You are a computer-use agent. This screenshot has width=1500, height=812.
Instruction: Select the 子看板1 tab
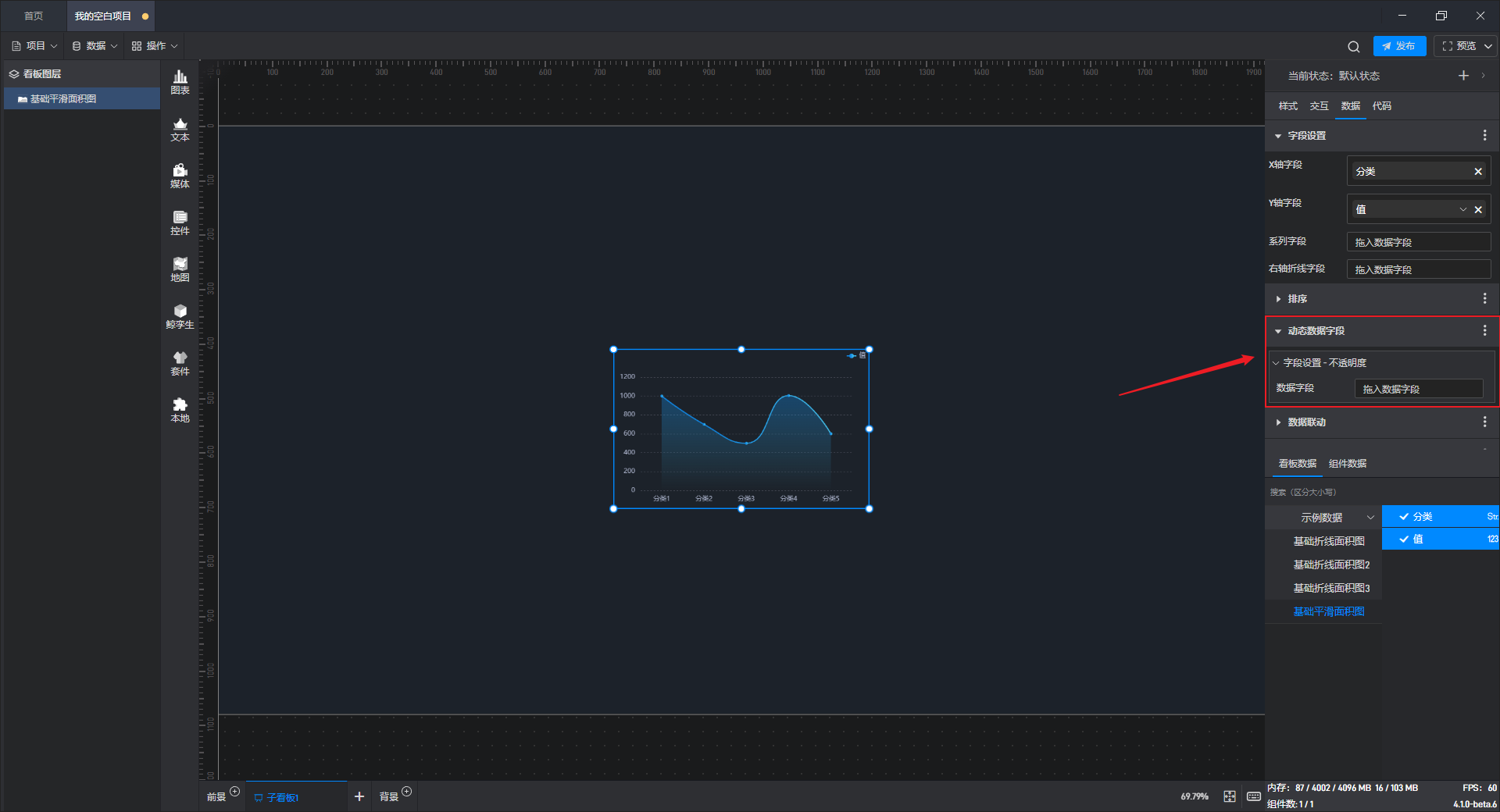(296, 797)
